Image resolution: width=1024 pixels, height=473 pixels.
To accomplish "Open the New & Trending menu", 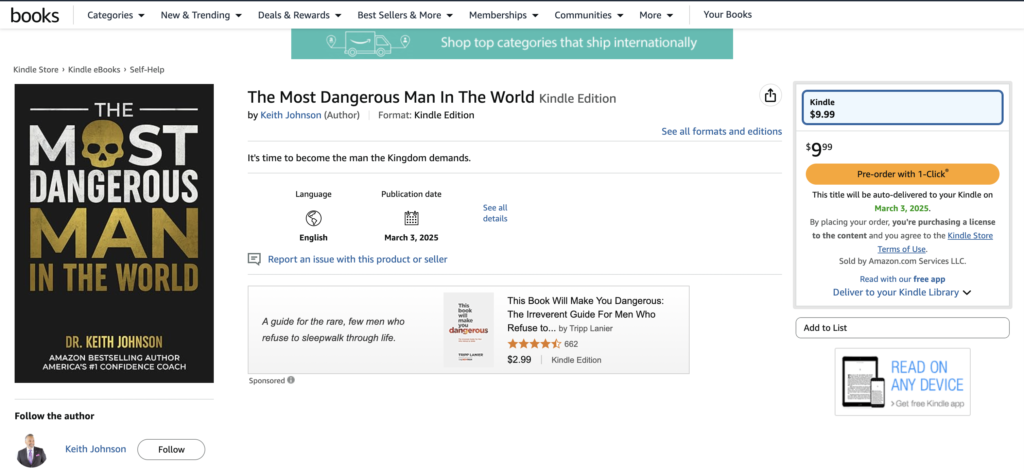I will pos(201,15).
